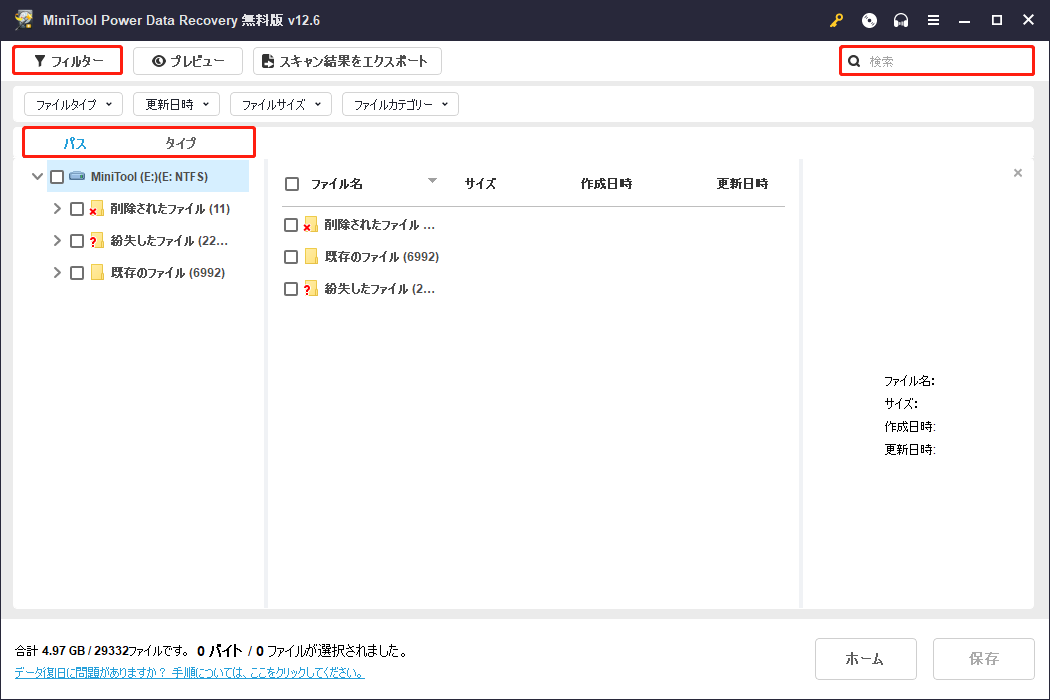The width and height of the screenshot is (1050, 700).
Task: Click スキャン結果をエクスポート export button
Action: [x=347, y=61]
